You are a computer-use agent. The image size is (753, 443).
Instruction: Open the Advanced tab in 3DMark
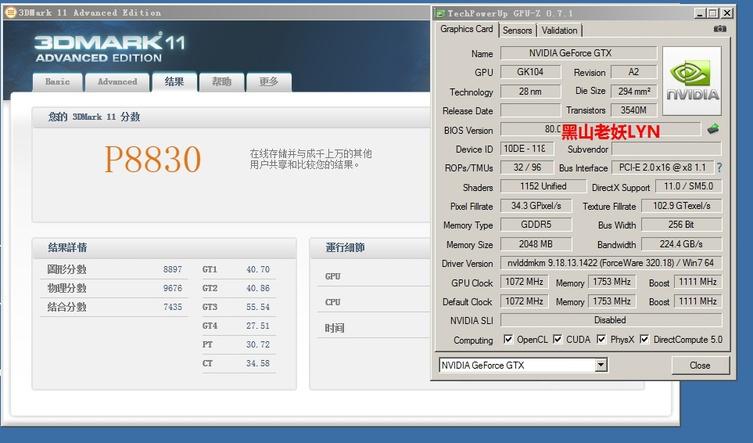pos(117,82)
